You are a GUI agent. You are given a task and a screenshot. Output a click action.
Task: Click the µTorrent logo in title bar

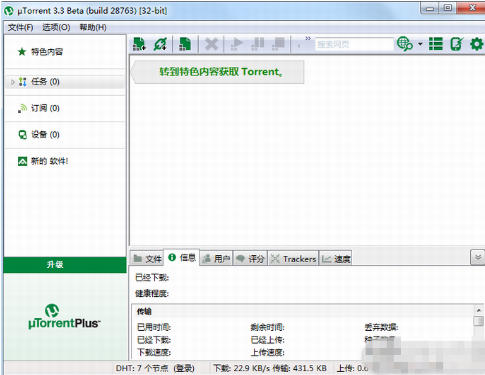pos(9,11)
